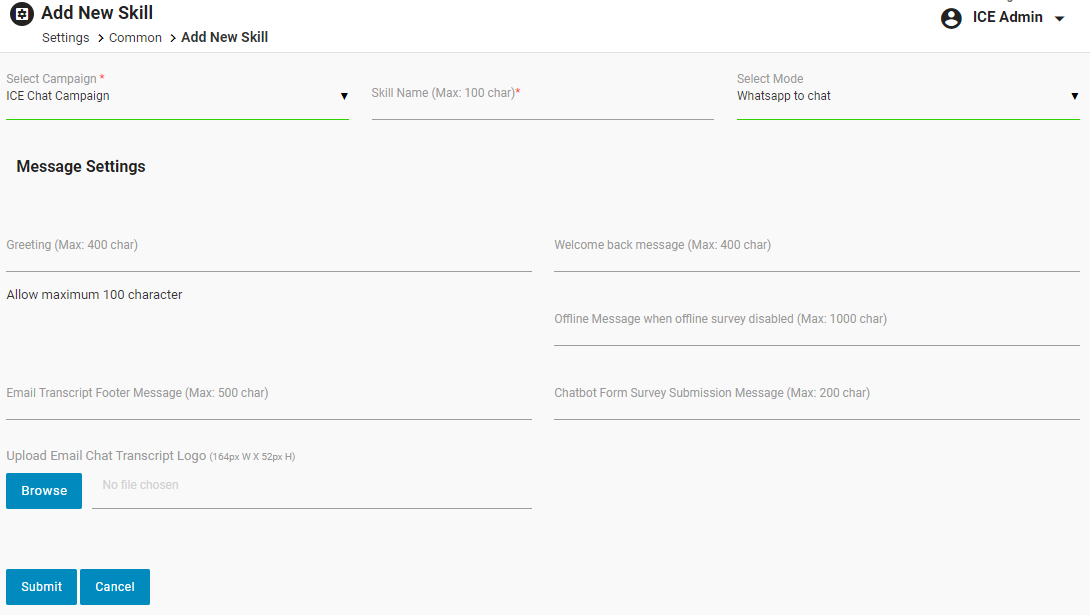
Task: Go to the Settings breadcrumb
Action: pyautogui.click(x=65, y=38)
